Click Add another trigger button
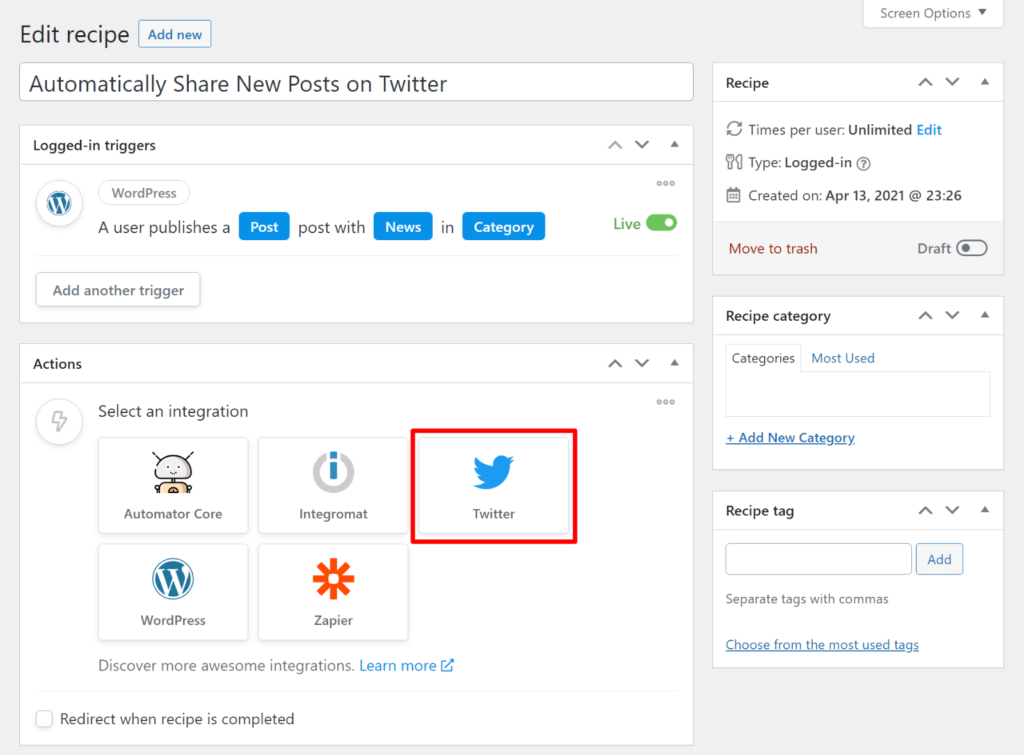 click(x=118, y=290)
